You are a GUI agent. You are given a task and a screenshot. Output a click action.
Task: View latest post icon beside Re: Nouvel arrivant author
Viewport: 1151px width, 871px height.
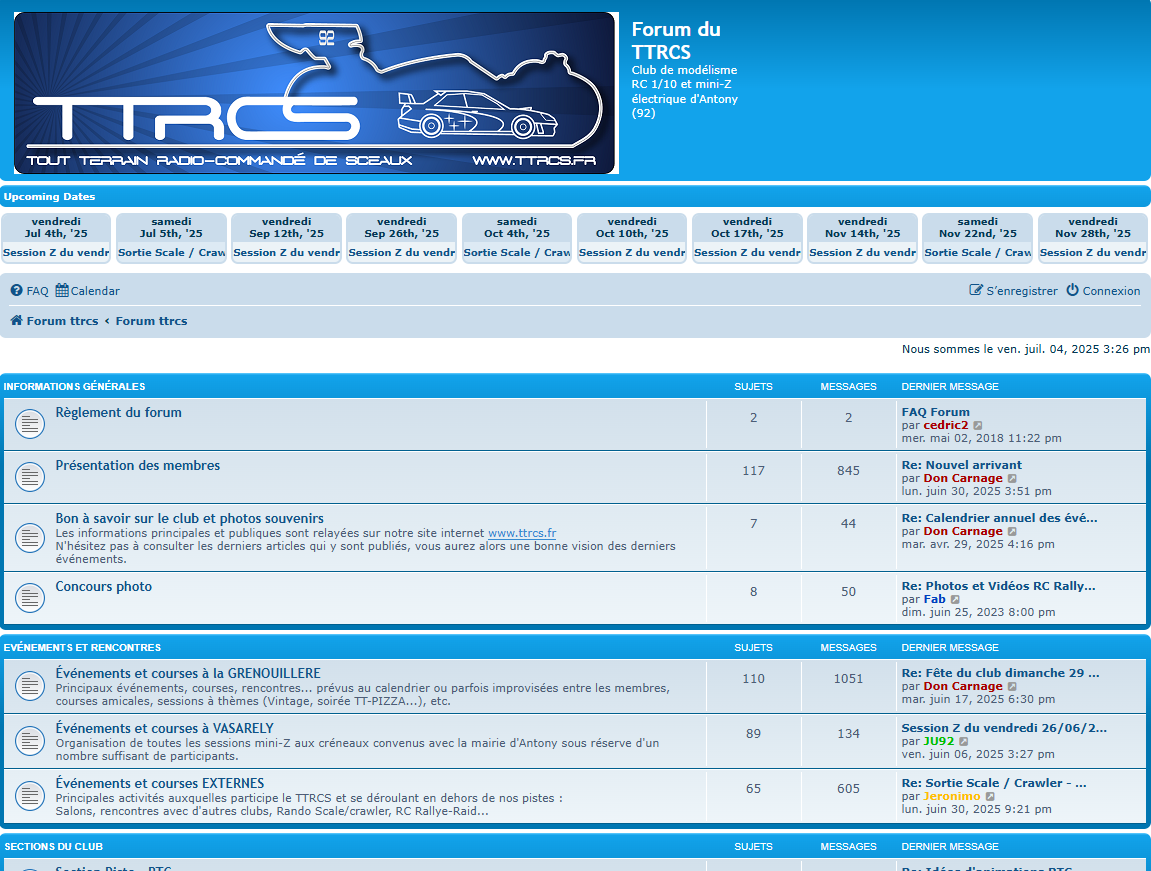pyautogui.click(x=1012, y=478)
